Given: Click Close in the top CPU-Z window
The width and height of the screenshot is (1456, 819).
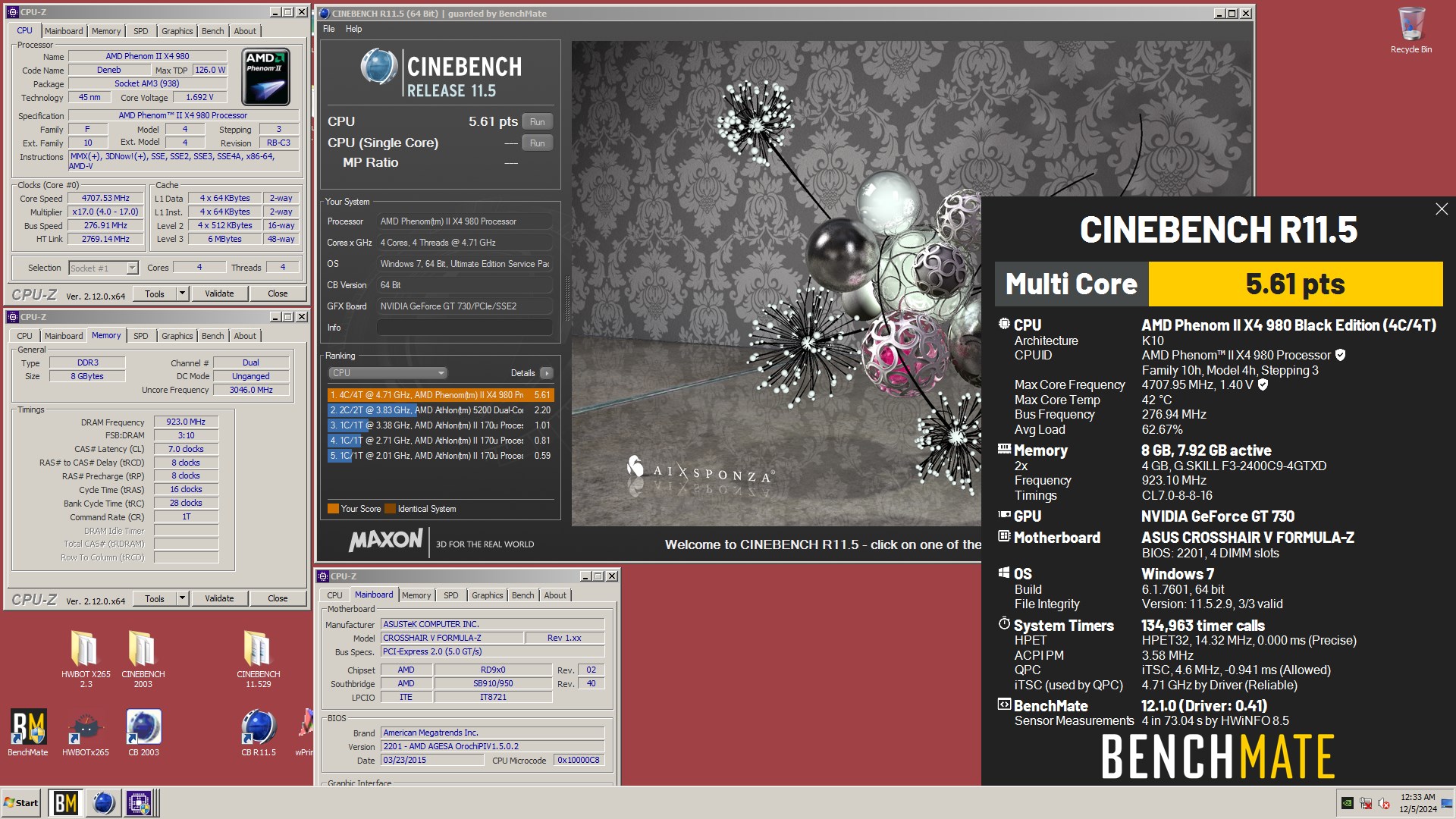Looking at the screenshot, I should [278, 293].
